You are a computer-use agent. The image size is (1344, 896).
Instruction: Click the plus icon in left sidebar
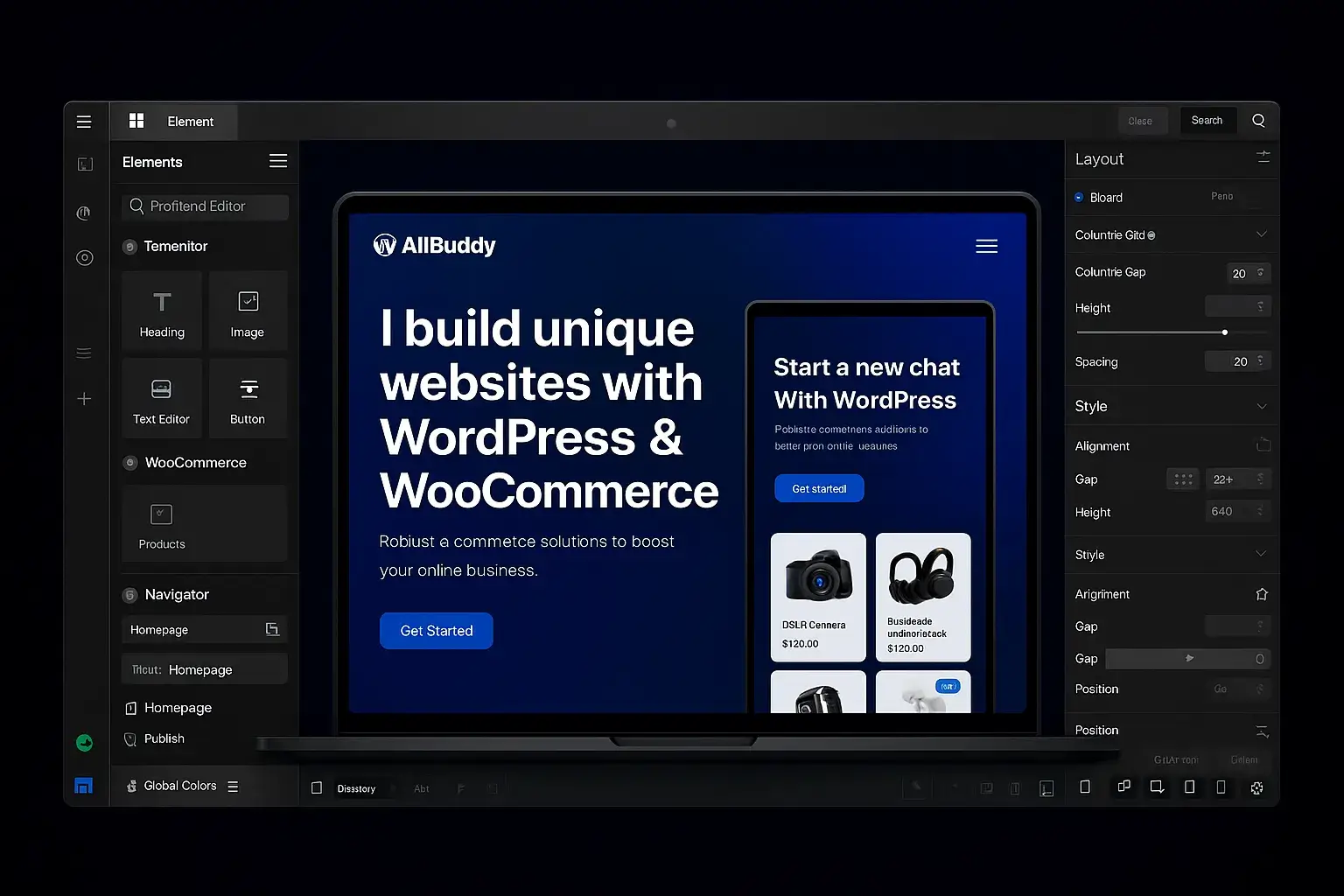point(84,399)
